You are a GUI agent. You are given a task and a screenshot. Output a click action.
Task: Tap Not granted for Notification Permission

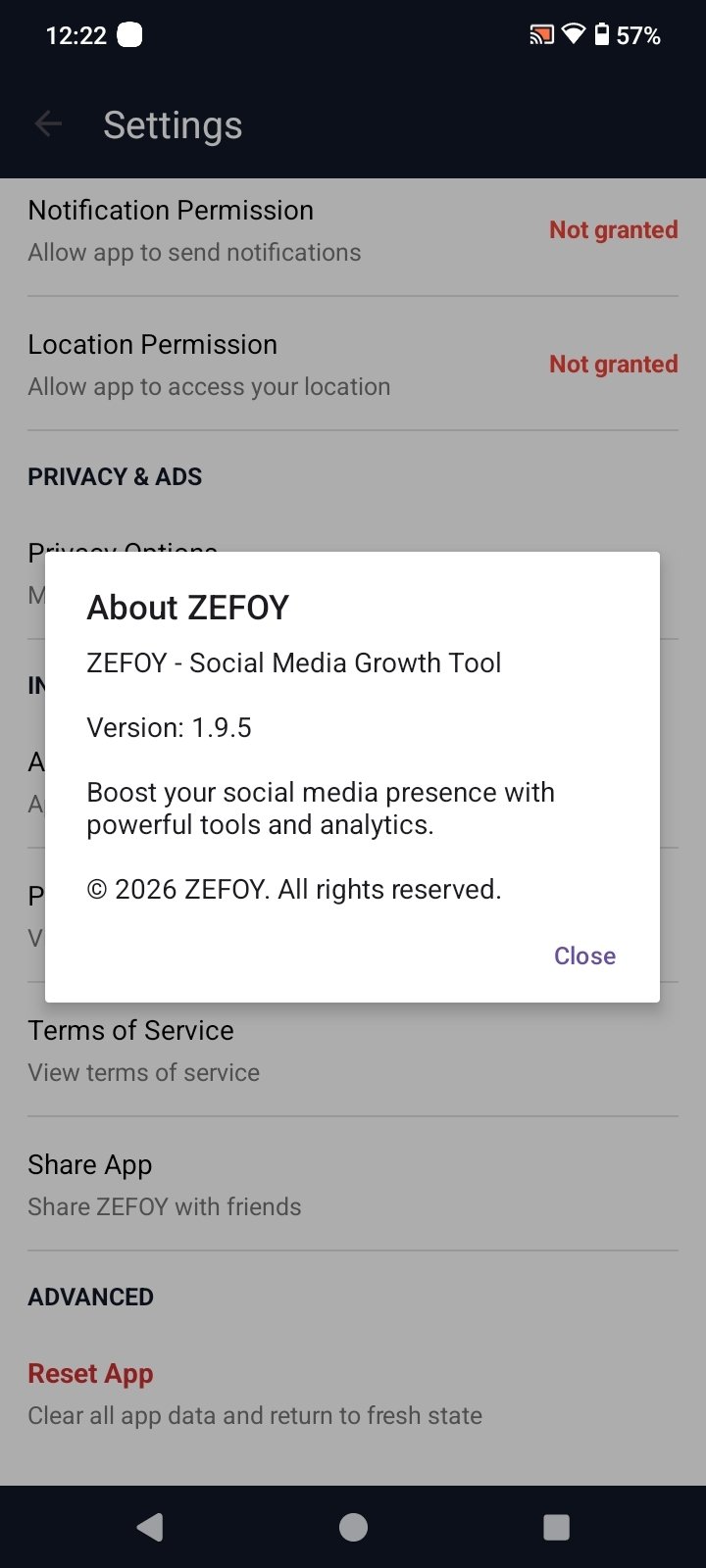tap(613, 230)
